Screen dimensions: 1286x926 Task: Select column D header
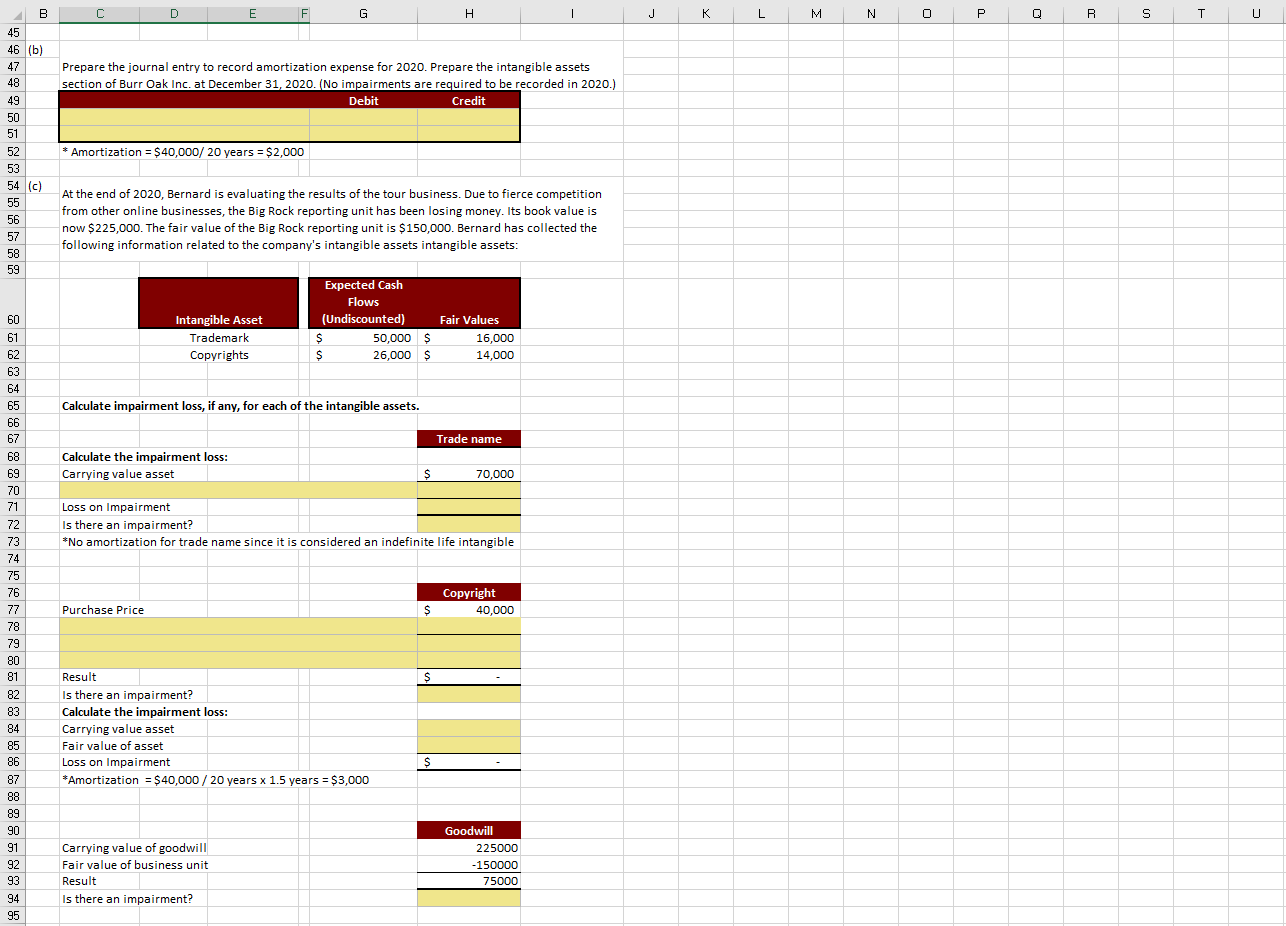pyautogui.click(x=174, y=12)
